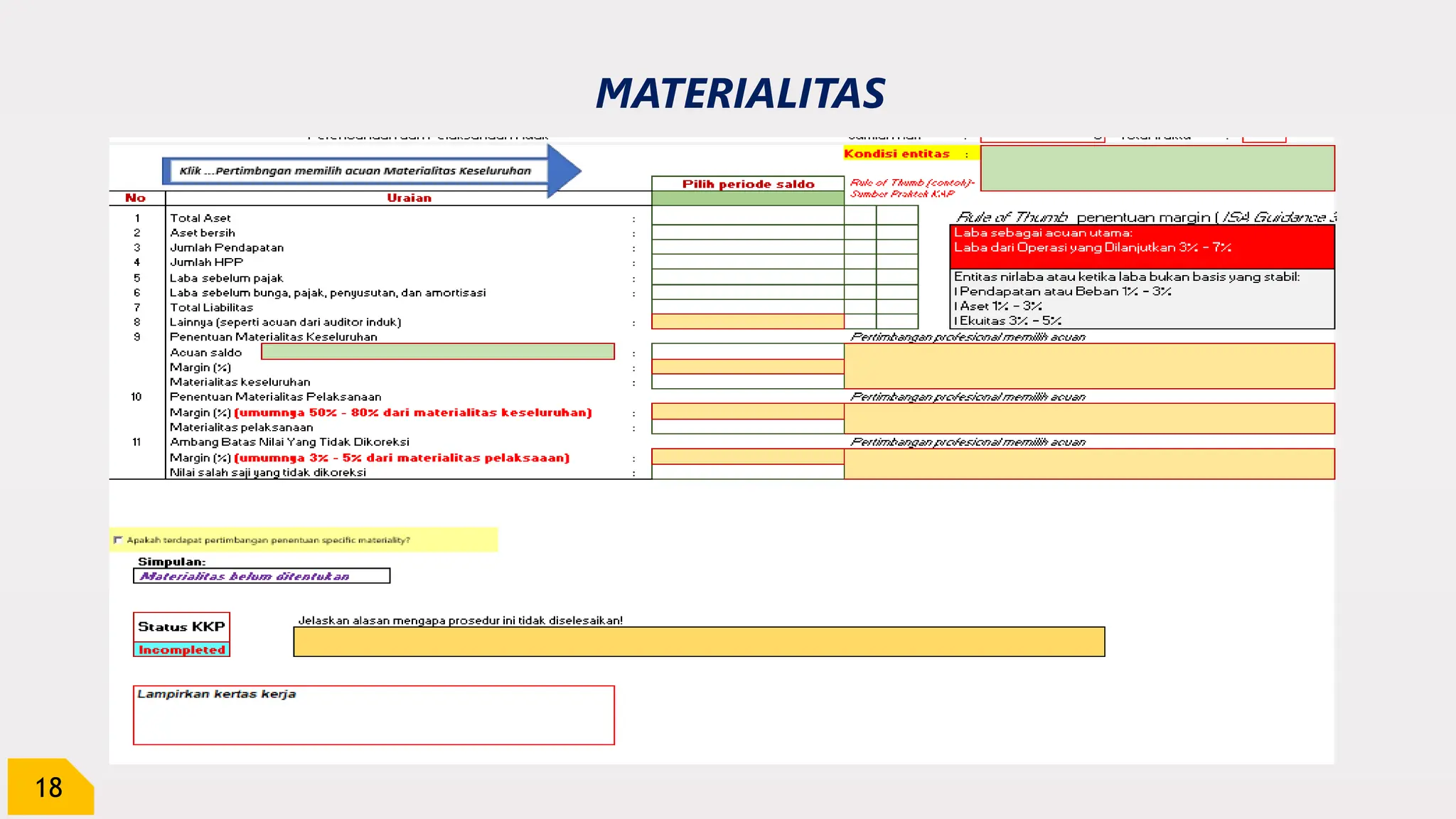Tick the specific materiality consideration checkbox
The image size is (1456, 819).
pyautogui.click(x=118, y=540)
